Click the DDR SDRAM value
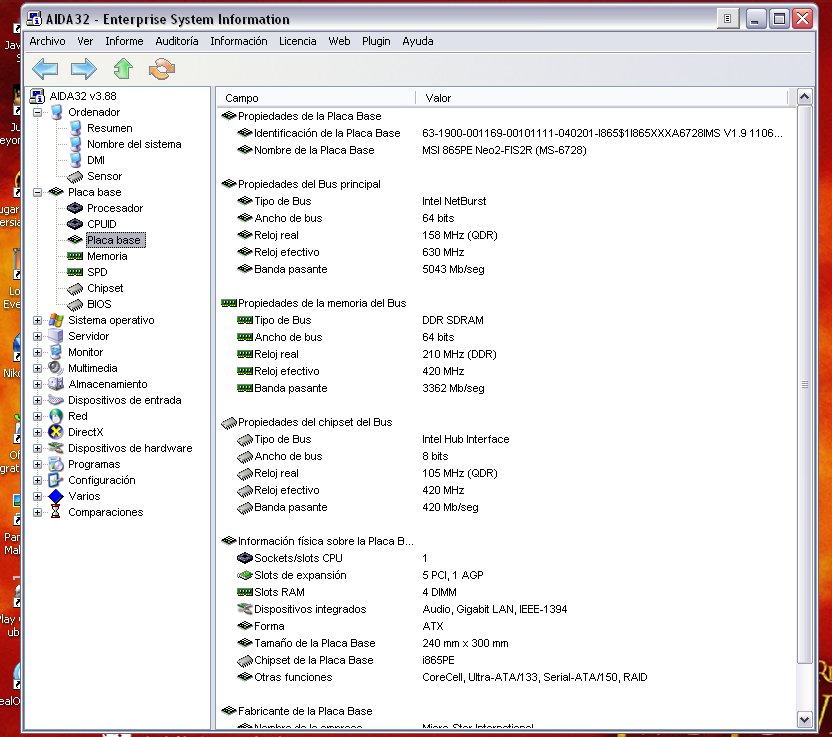Image resolution: width=832 pixels, height=737 pixels. (x=453, y=320)
